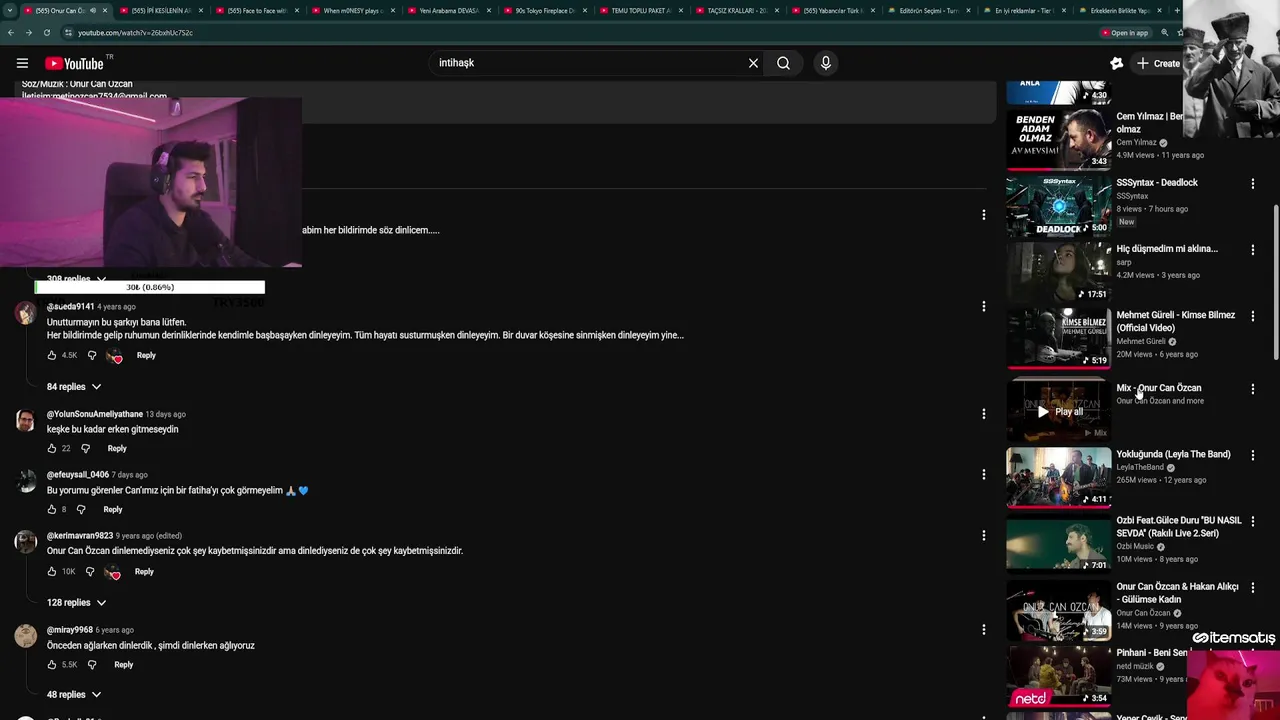Screen dimensions: 1280x720
Task: Open the Create button
Action: click(1157, 63)
